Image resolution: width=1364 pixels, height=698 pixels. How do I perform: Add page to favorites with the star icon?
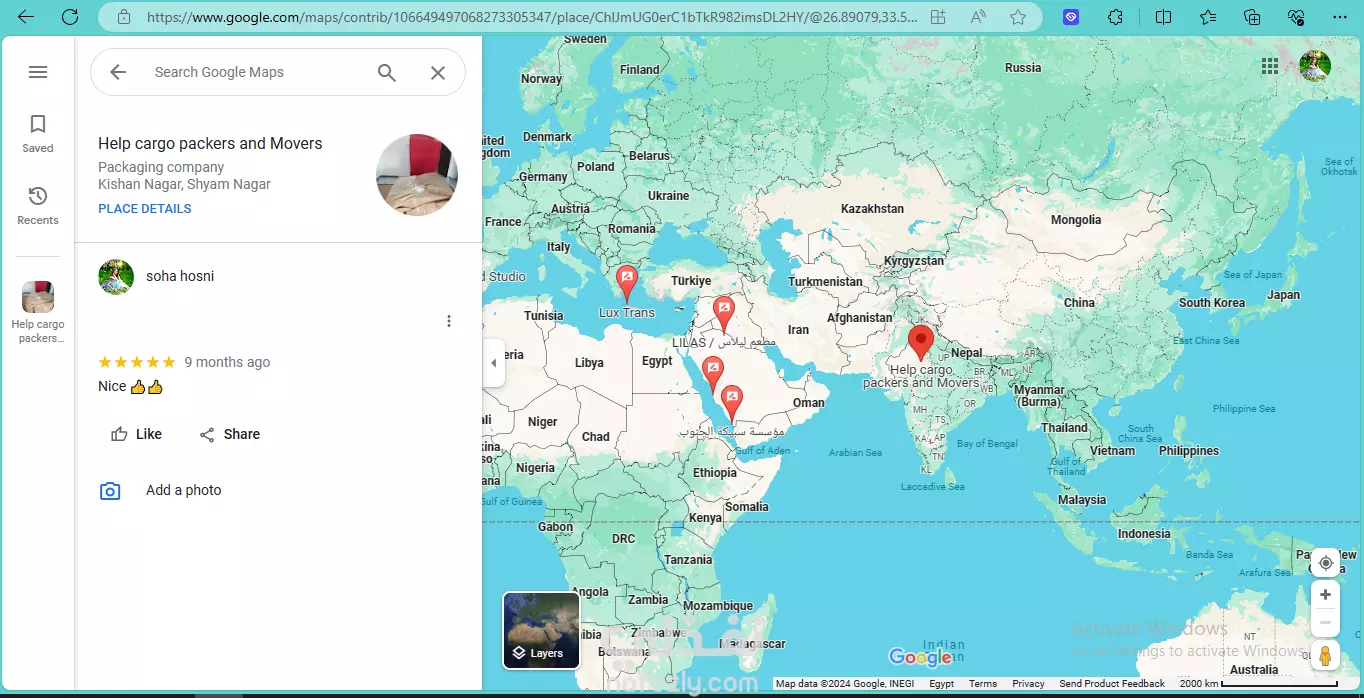1018,17
